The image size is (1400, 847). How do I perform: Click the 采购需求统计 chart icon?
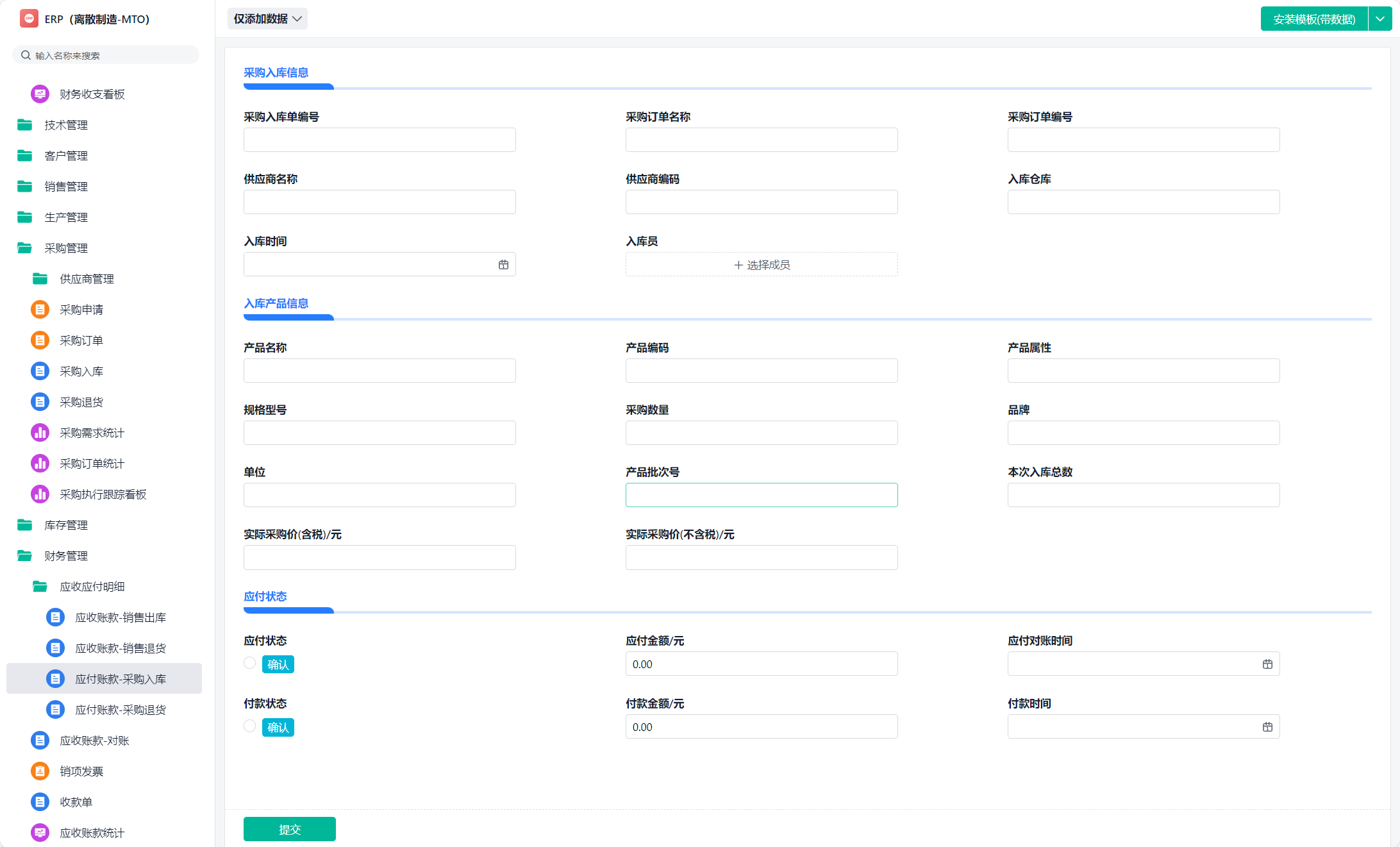40,433
